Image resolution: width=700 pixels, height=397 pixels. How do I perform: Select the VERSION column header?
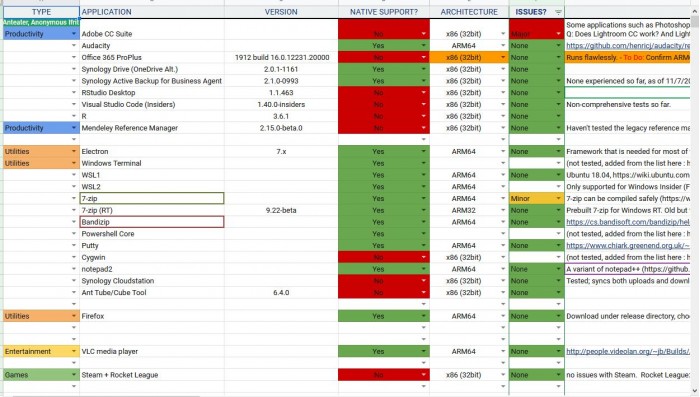click(x=281, y=12)
